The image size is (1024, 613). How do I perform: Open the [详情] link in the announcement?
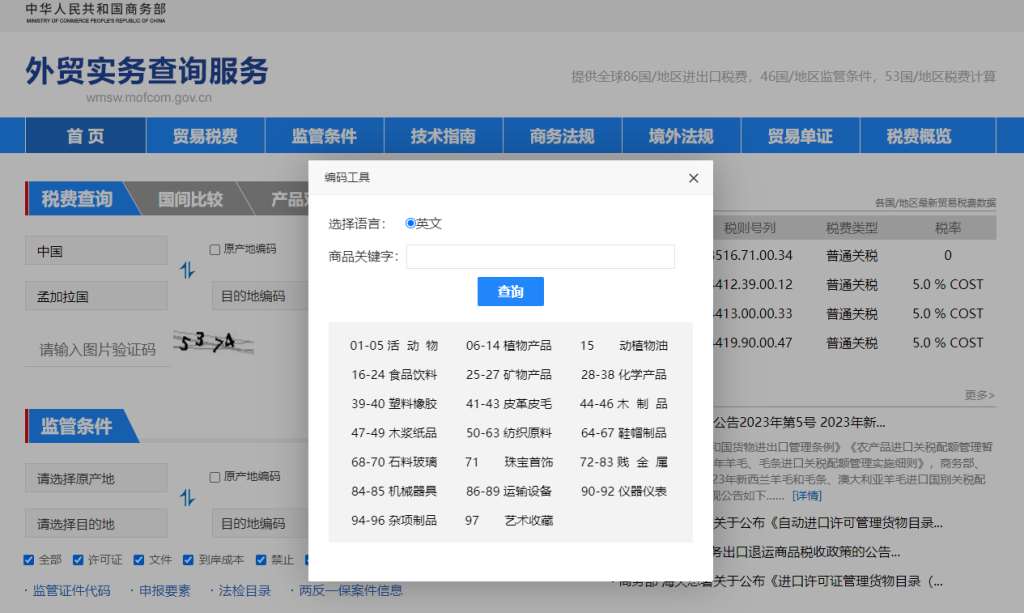pyautogui.click(x=807, y=496)
